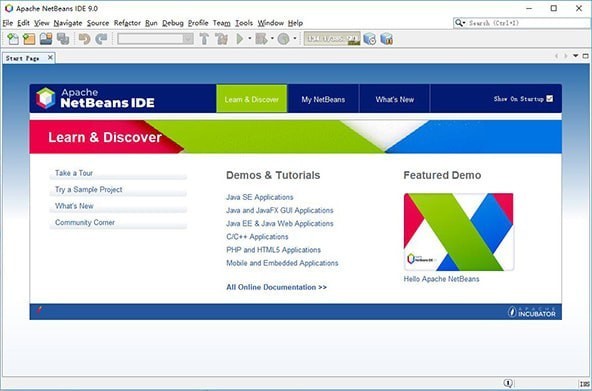The image size is (592, 391).
Task: Expand the Run Project dropdown arrow
Action: pos(250,39)
